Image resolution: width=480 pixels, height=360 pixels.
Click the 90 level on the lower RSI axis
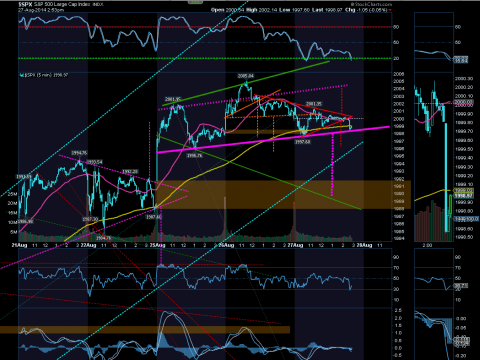396,257
